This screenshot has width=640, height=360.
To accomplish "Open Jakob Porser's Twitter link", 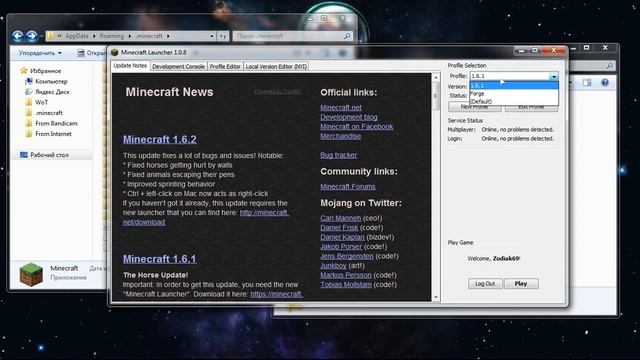I will [x=341, y=247].
